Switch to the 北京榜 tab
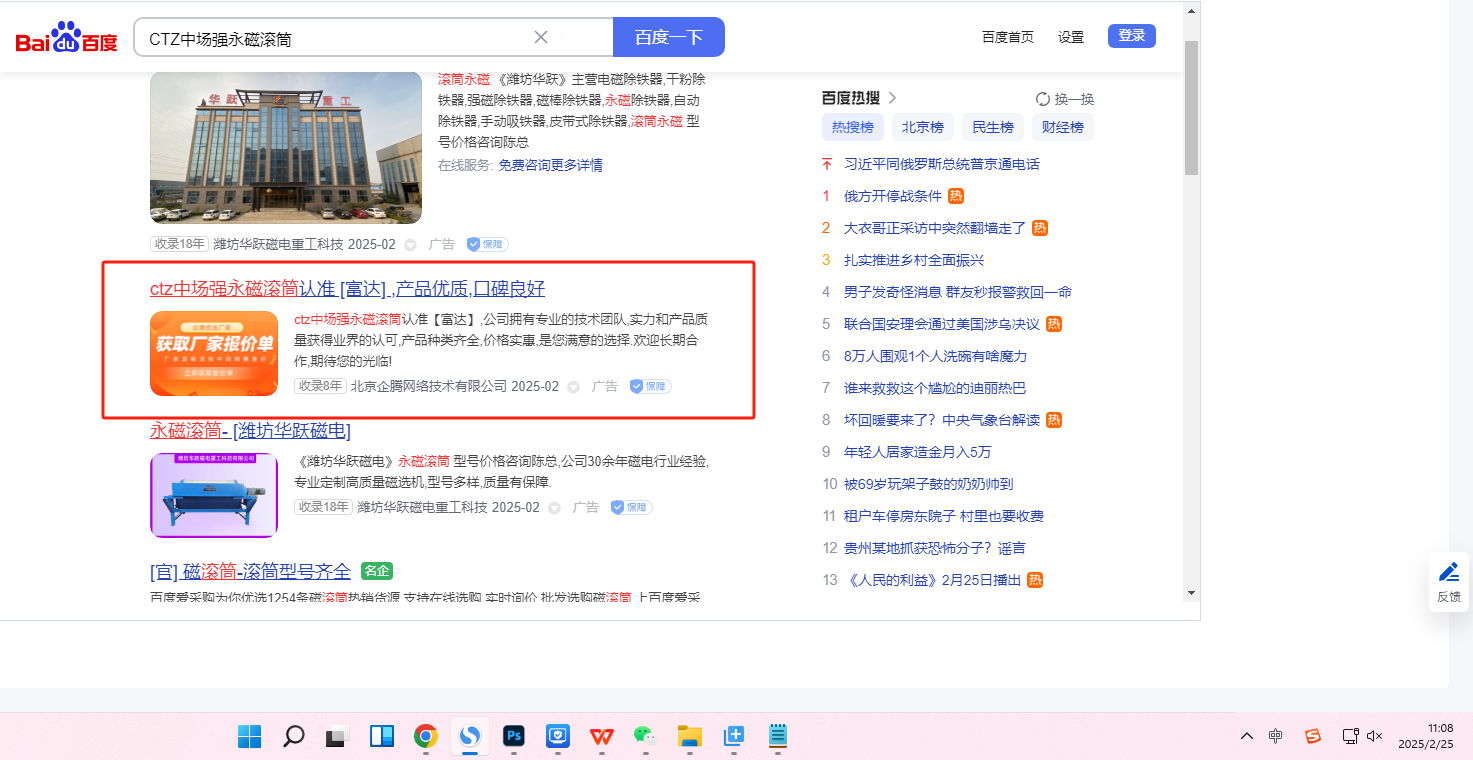This screenshot has width=1473, height=760. [x=922, y=127]
